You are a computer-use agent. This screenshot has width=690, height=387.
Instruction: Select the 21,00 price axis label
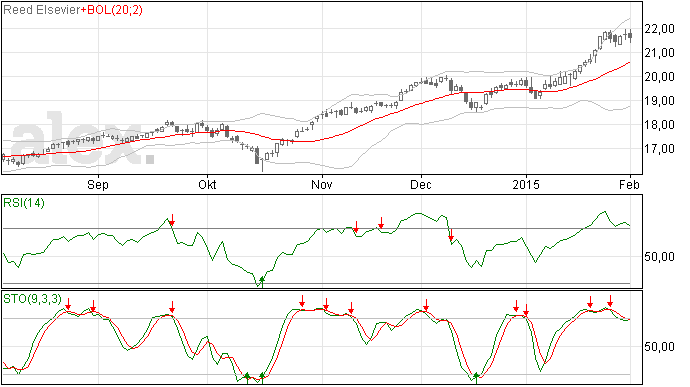[x=659, y=53]
